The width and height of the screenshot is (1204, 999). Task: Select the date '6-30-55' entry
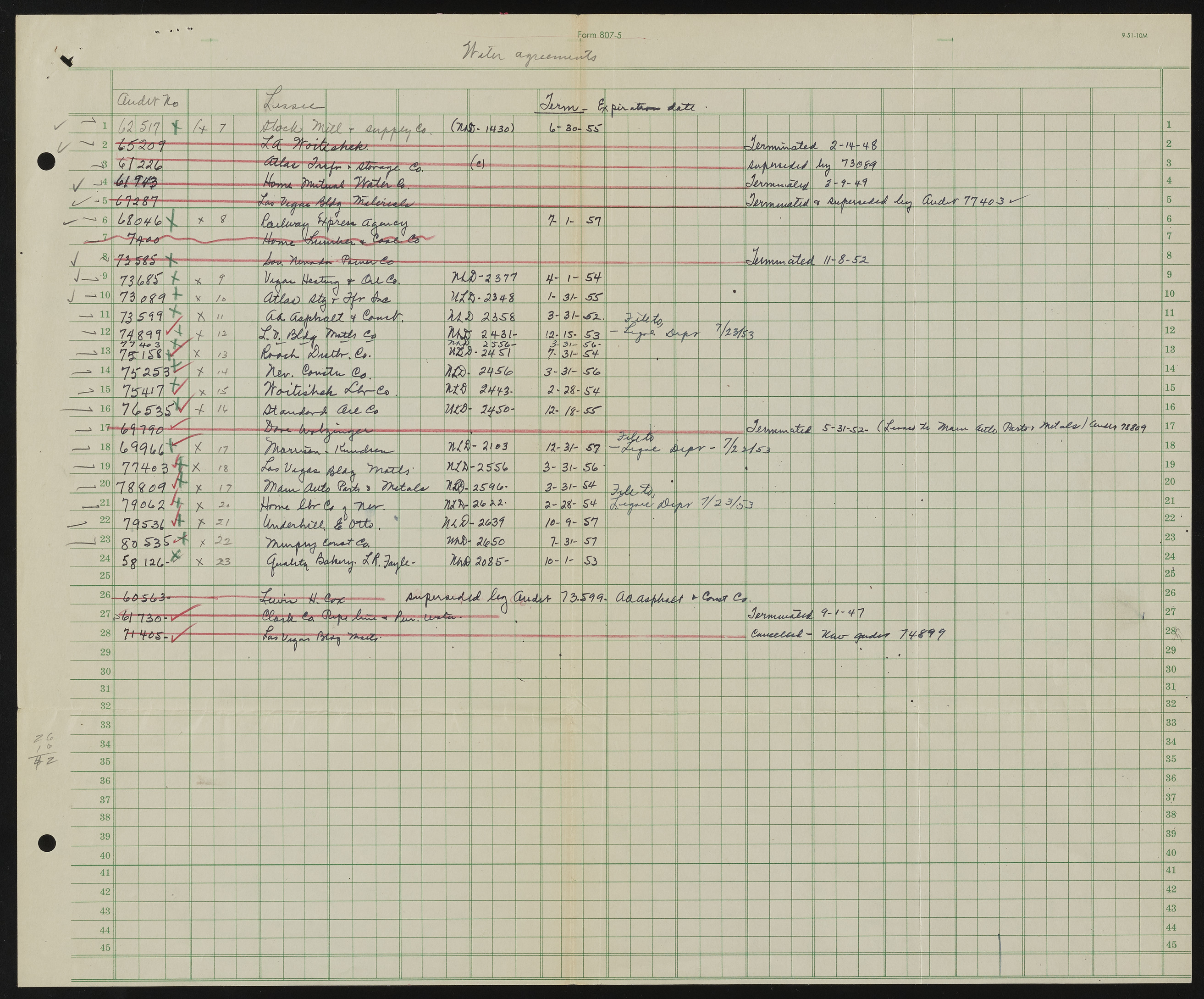(x=574, y=128)
